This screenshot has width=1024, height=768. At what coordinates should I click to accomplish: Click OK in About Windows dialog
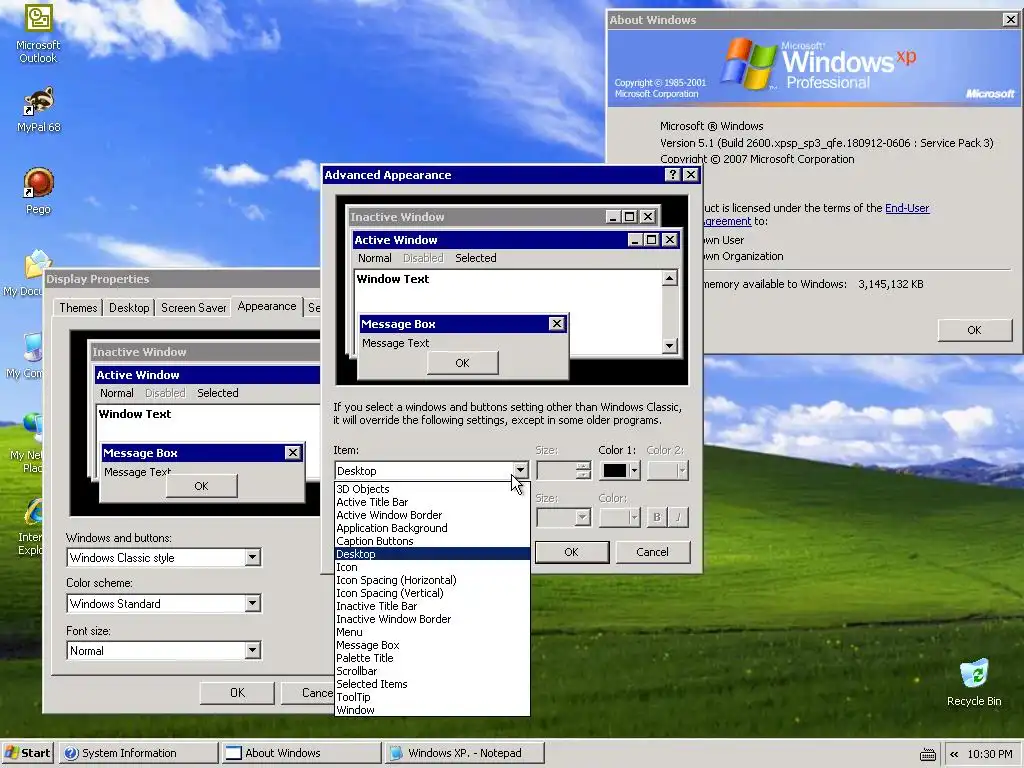[x=974, y=330]
